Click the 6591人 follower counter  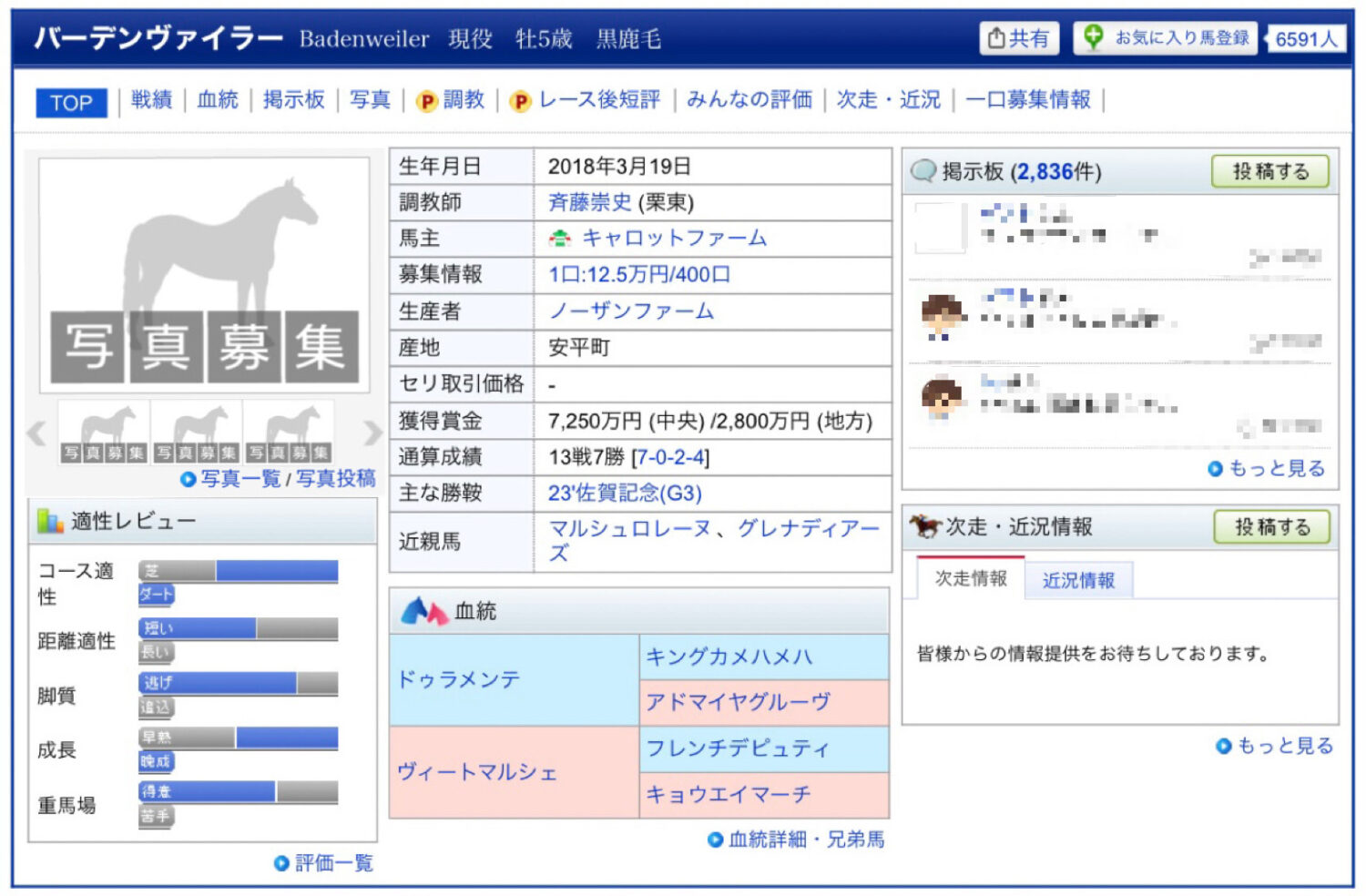click(1306, 38)
